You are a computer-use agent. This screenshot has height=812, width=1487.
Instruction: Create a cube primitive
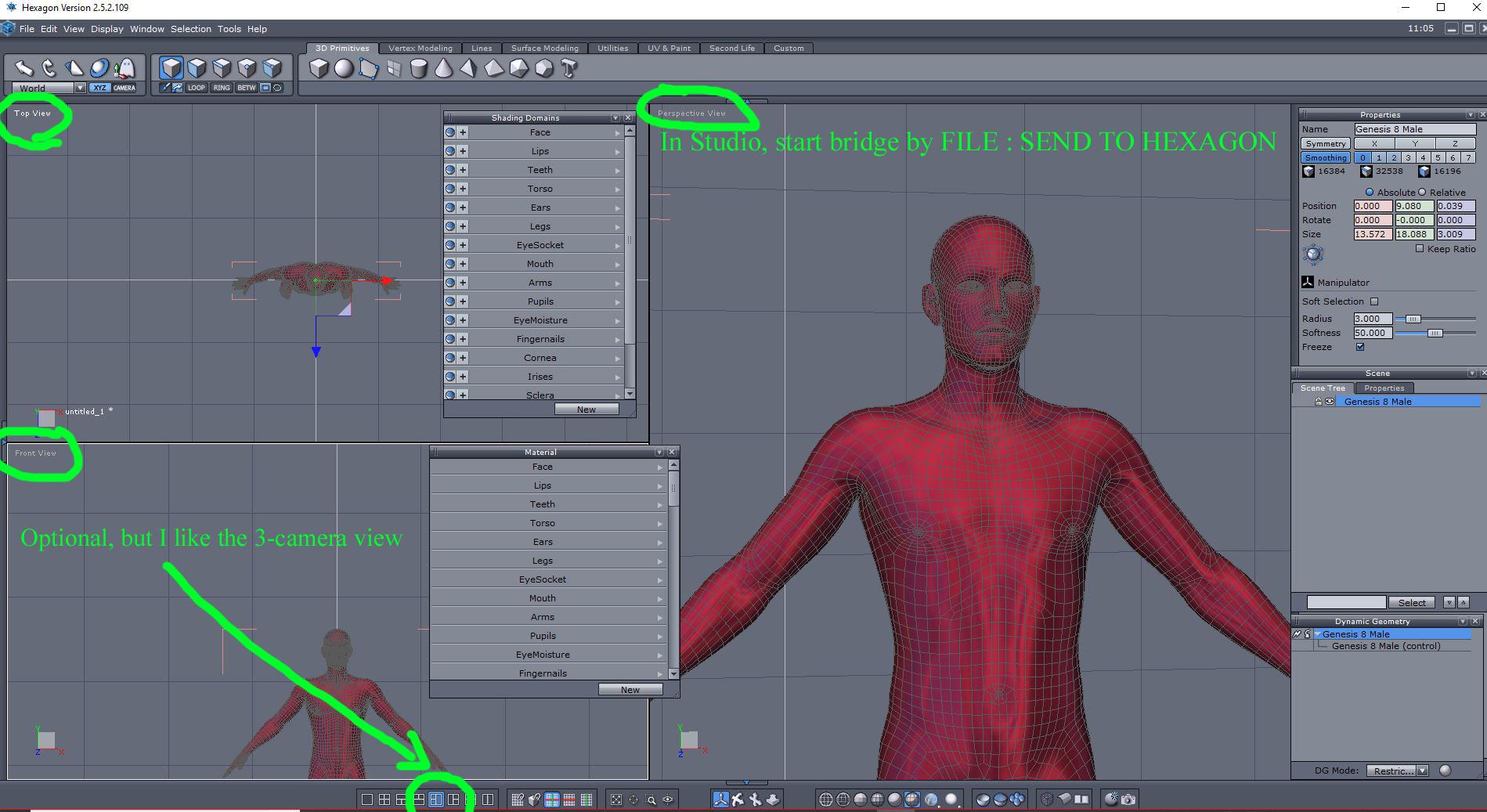click(x=319, y=69)
